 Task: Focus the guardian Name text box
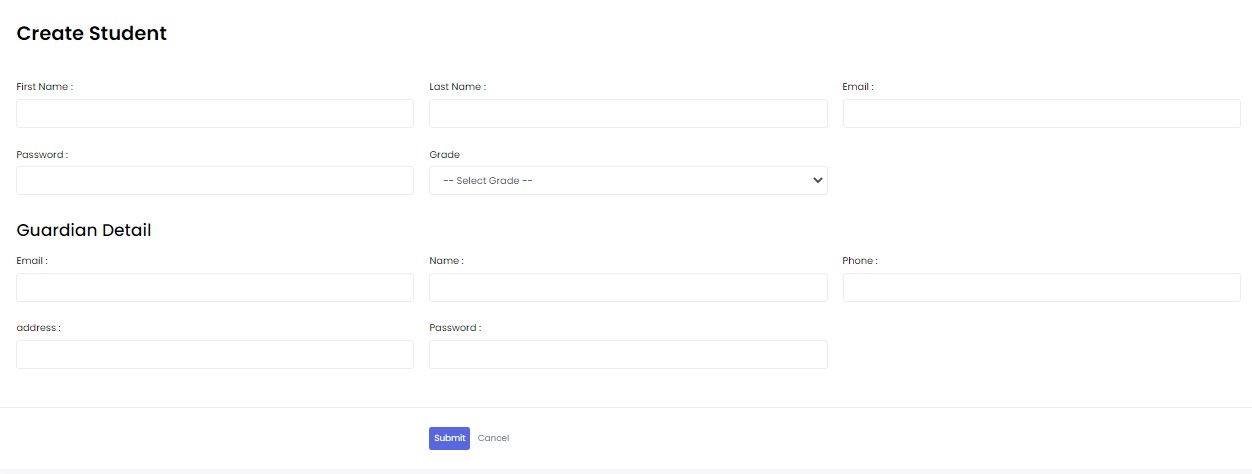[x=628, y=287]
